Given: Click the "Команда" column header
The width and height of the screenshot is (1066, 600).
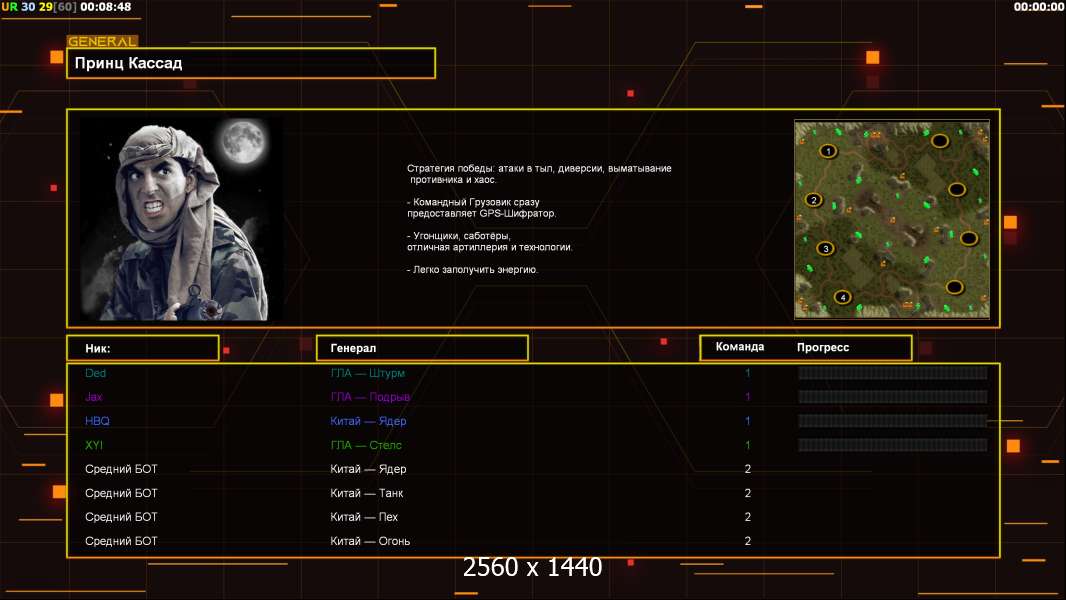Looking at the screenshot, I should 740,347.
